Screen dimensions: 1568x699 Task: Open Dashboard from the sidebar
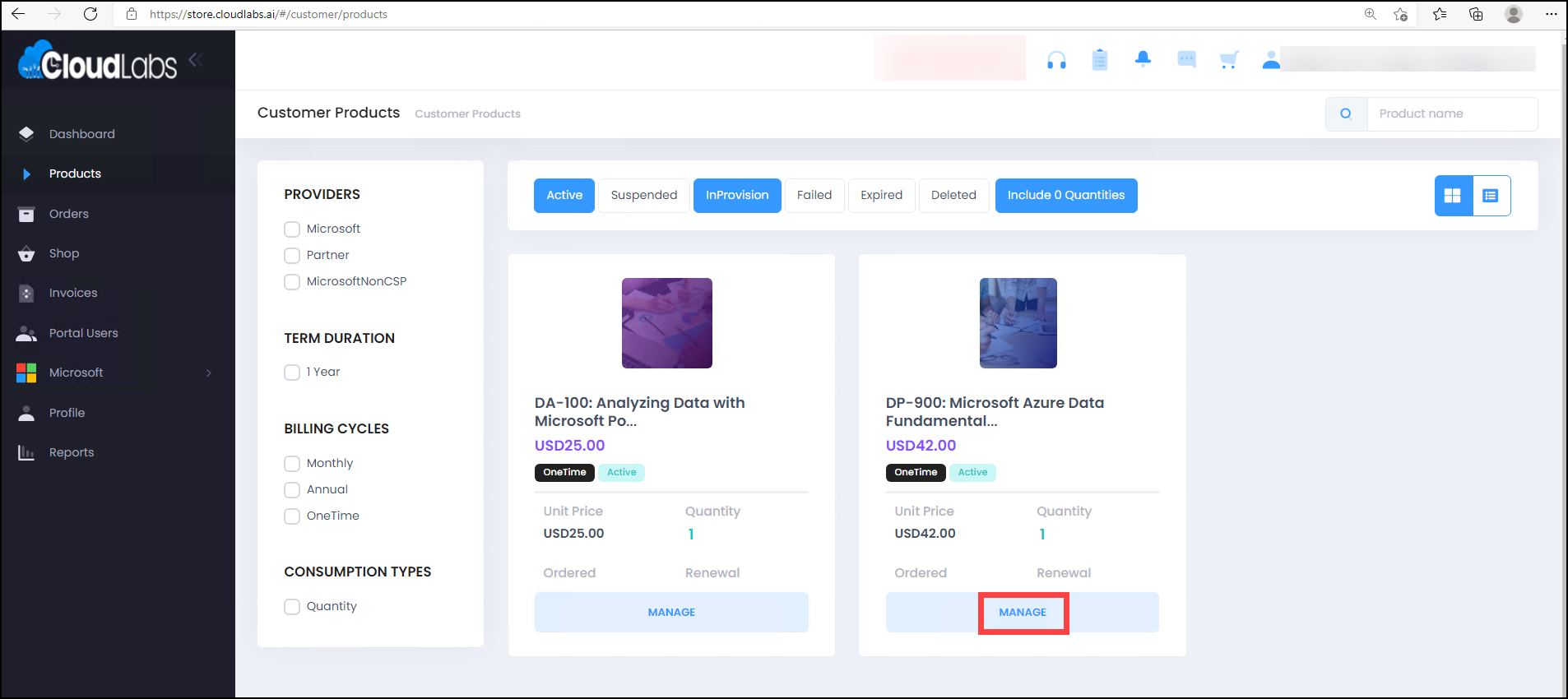[x=82, y=134]
